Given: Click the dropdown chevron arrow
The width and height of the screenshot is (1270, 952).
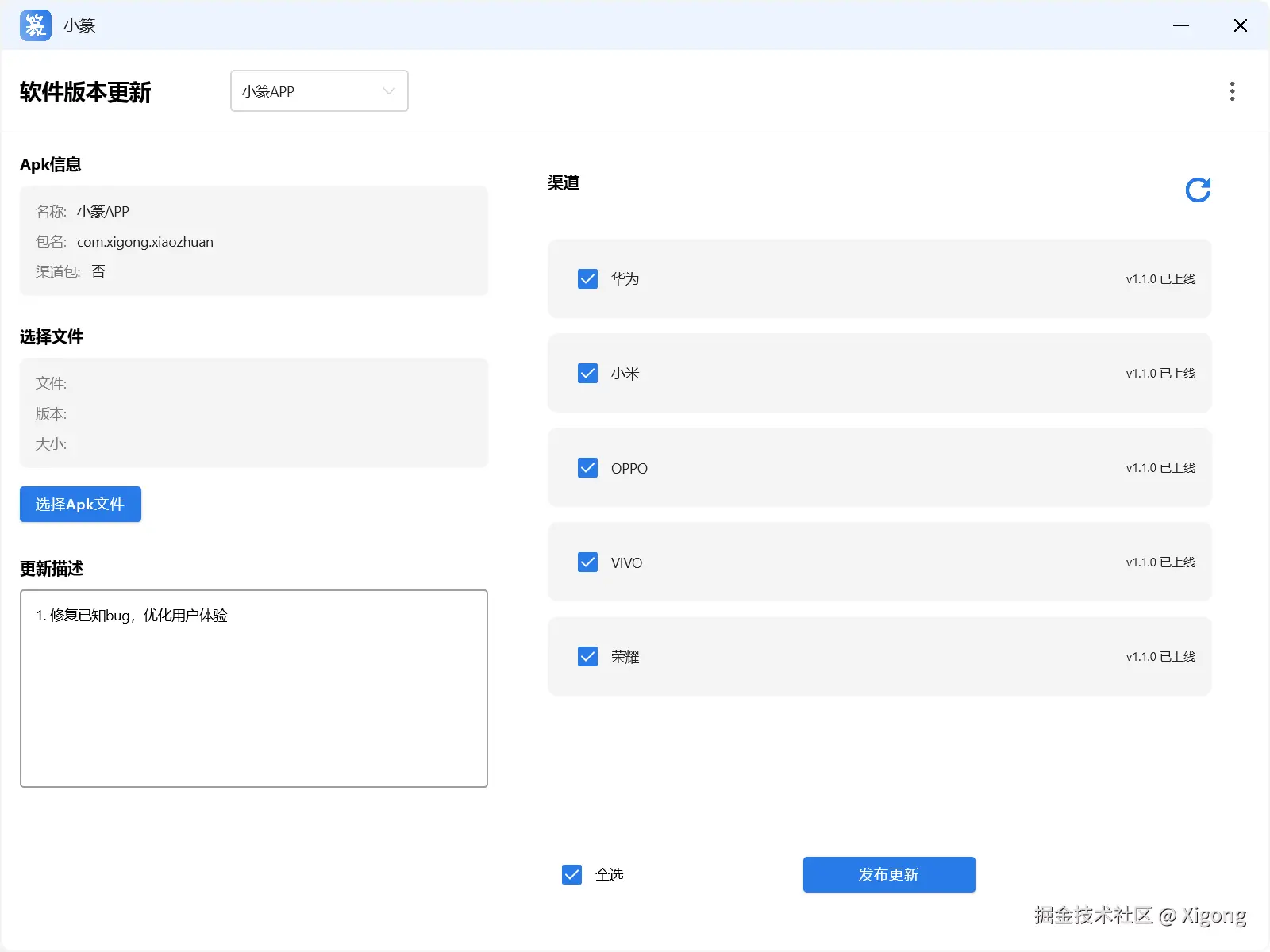Looking at the screenshot, I should pyautogui.click(x=389, y=91).
